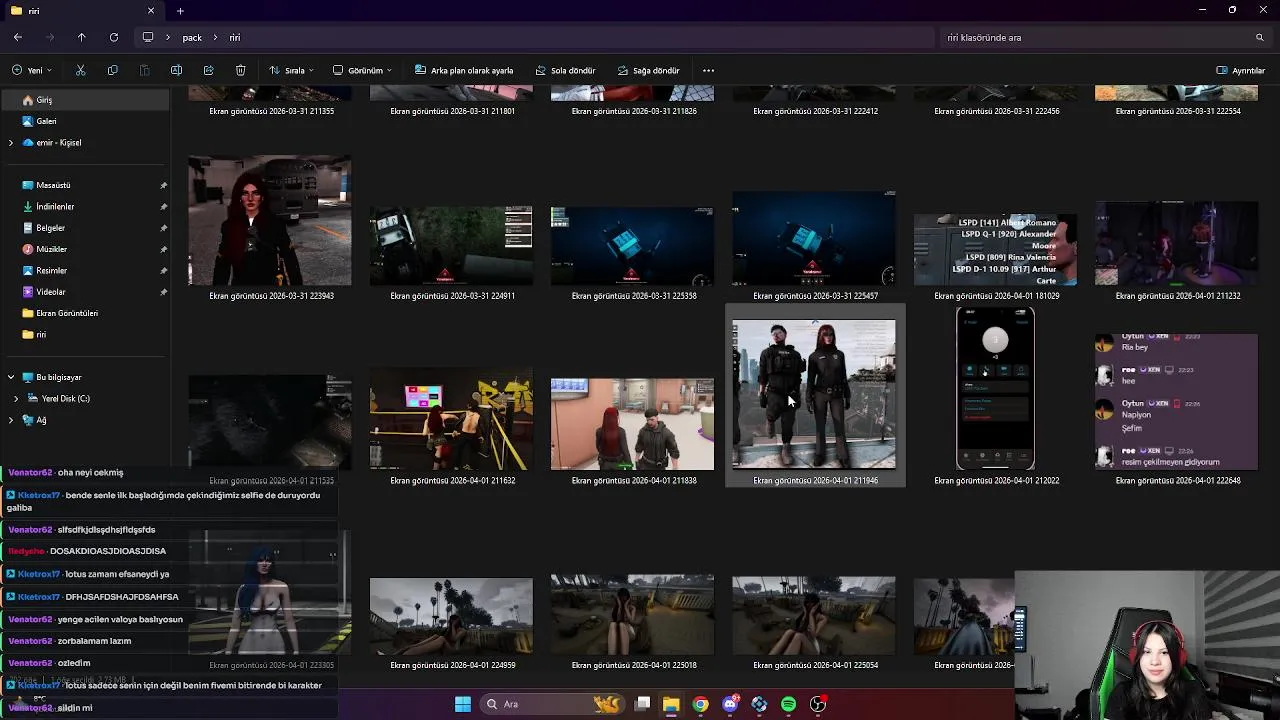Toggle the Ayrıntılar details pane
Viewport: 1280px width, 720px height.
pyautogui.click(x=1240, y=71)
